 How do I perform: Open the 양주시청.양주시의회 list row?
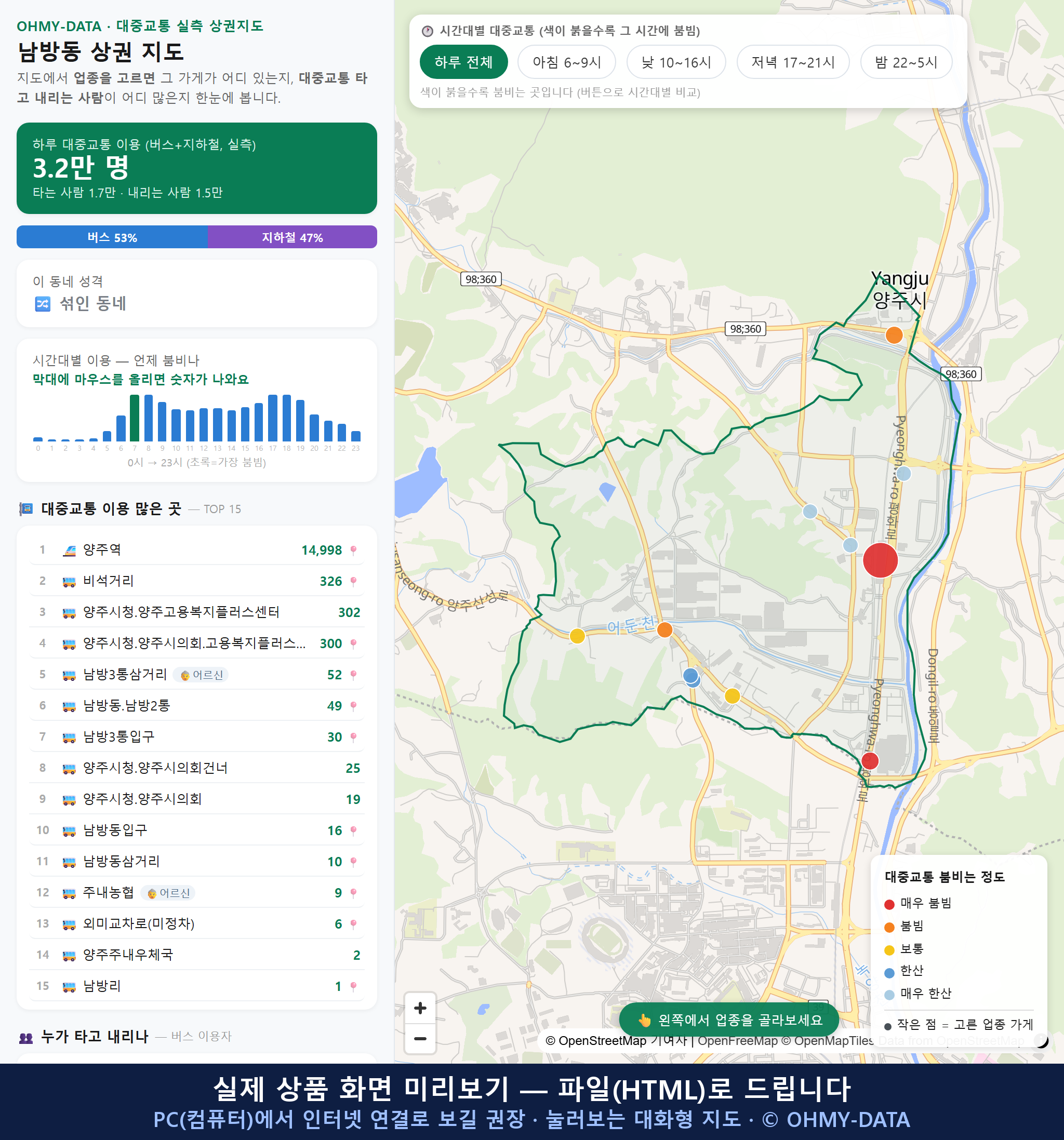point(197,799)
